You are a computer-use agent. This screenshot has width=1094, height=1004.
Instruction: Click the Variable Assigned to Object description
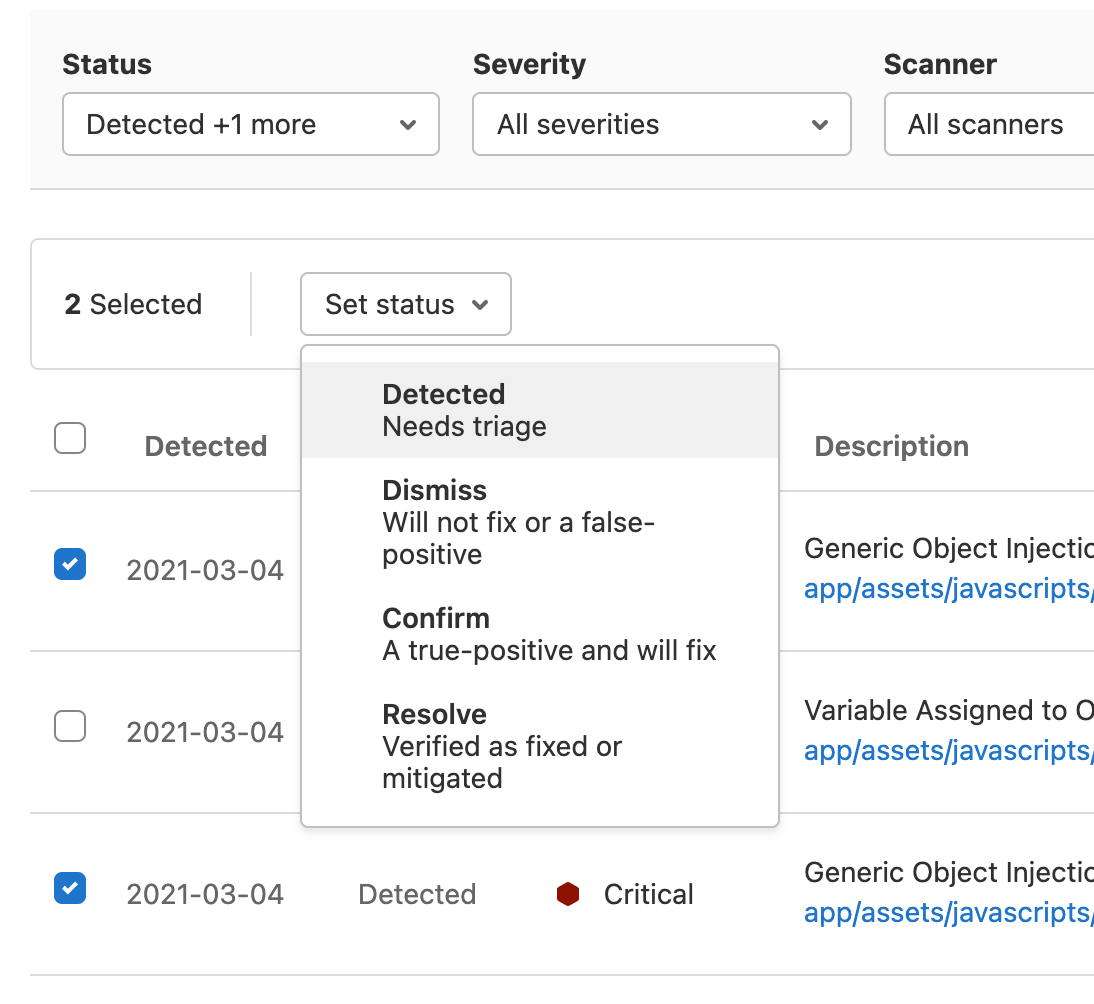948,710
